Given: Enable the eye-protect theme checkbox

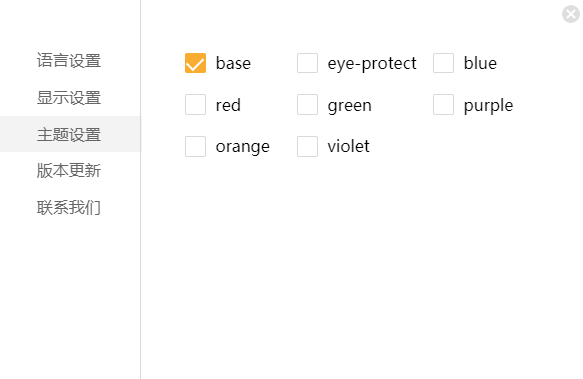Looking at the screenshot, I should (307, 63).
